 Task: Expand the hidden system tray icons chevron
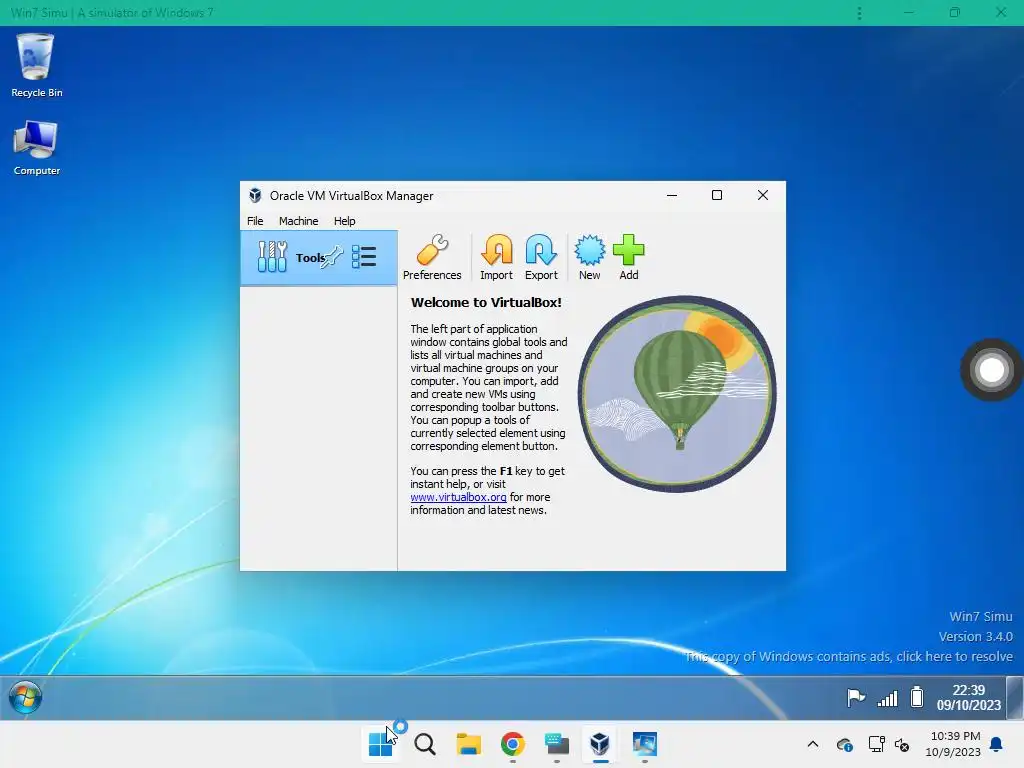coord(813,744)
